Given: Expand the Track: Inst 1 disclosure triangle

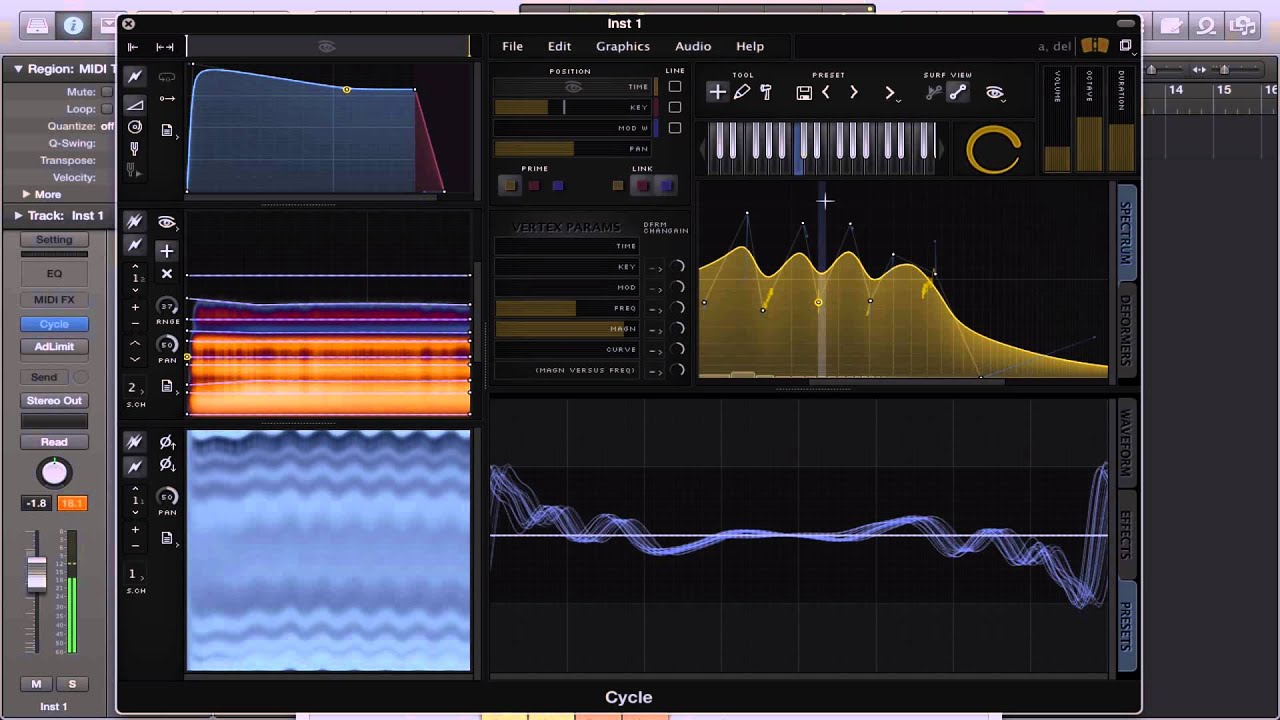Looking at the screenshot, I should [18, 215].
